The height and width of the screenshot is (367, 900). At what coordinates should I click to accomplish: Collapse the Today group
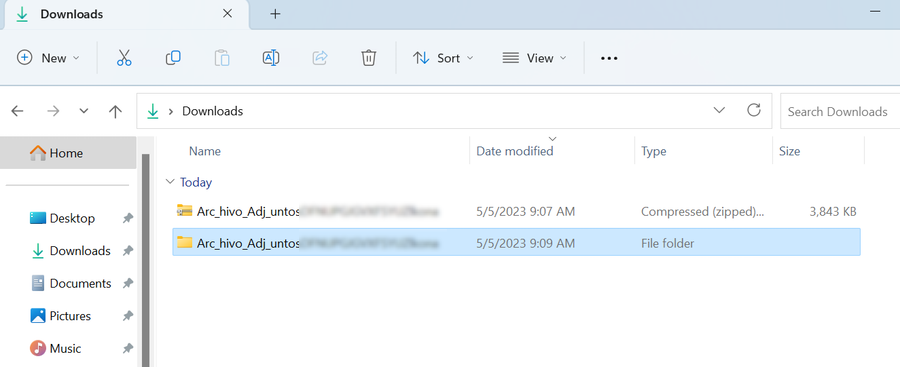(x=170, y=182)
